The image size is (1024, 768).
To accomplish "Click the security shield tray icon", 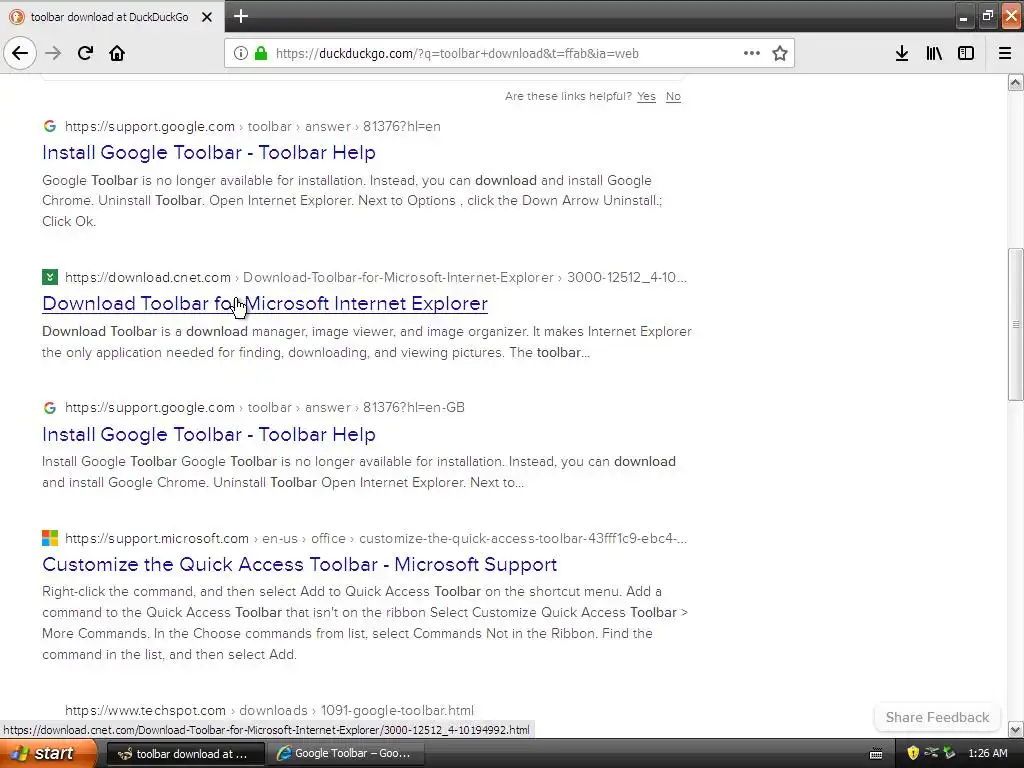I will [913, 753].
